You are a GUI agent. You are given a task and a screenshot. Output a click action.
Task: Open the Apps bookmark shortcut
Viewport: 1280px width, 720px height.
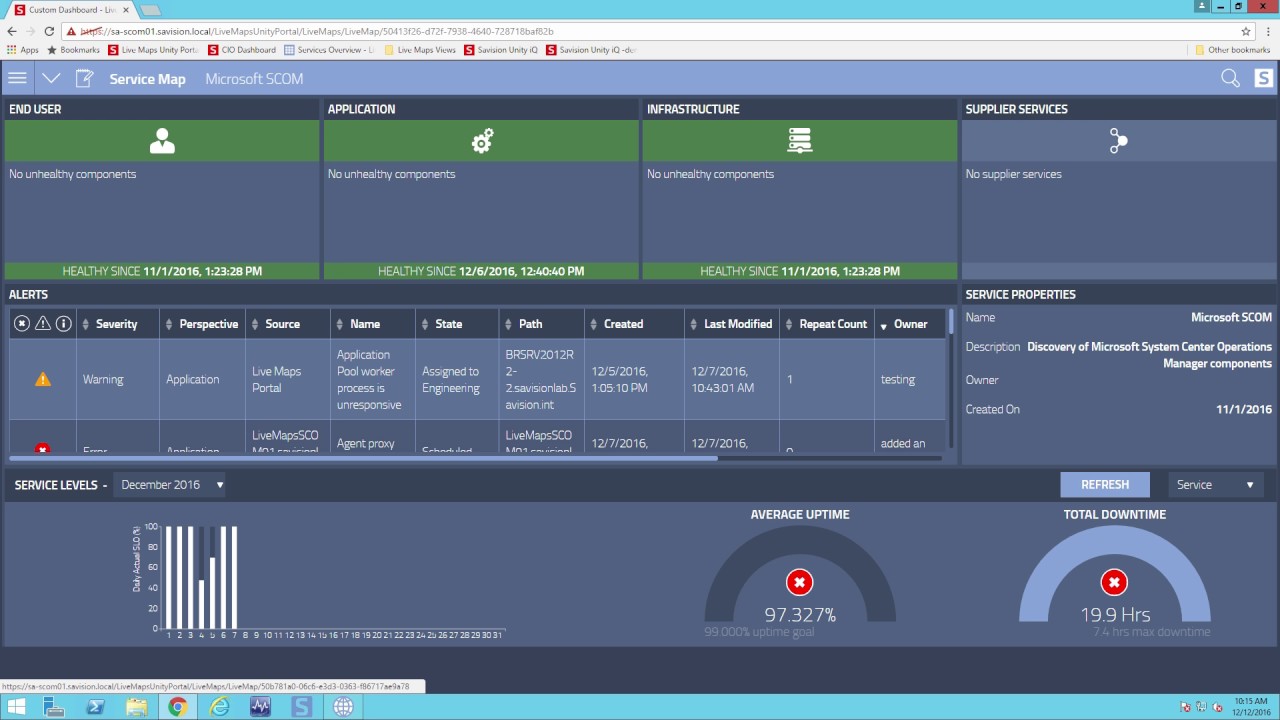pyautogui.click(x=22, y=49)
